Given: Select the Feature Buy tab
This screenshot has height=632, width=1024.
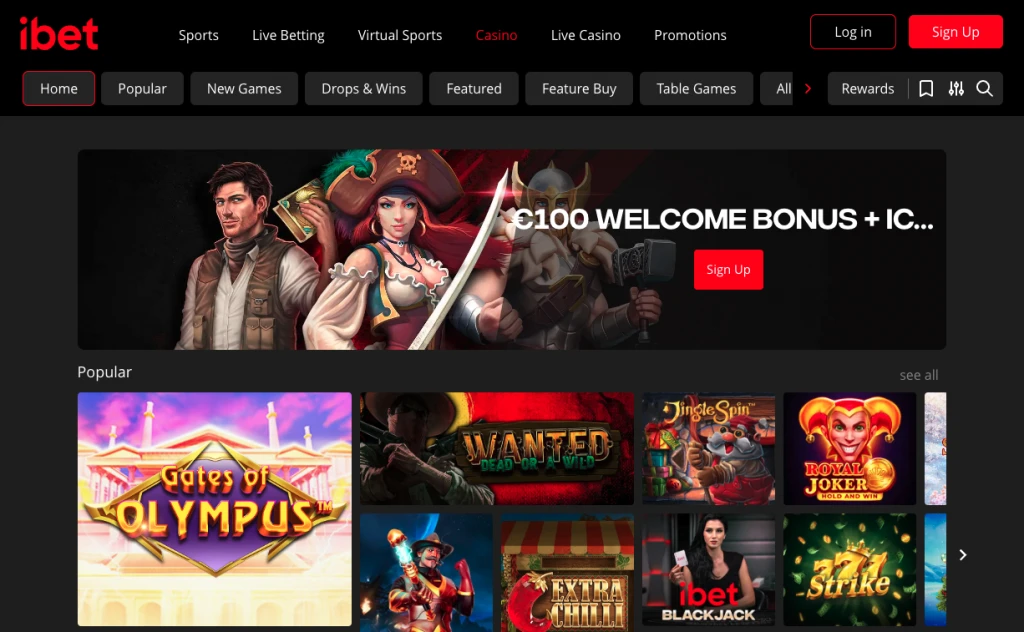Looking at the screenshot, I should click(x=579, y=89).
